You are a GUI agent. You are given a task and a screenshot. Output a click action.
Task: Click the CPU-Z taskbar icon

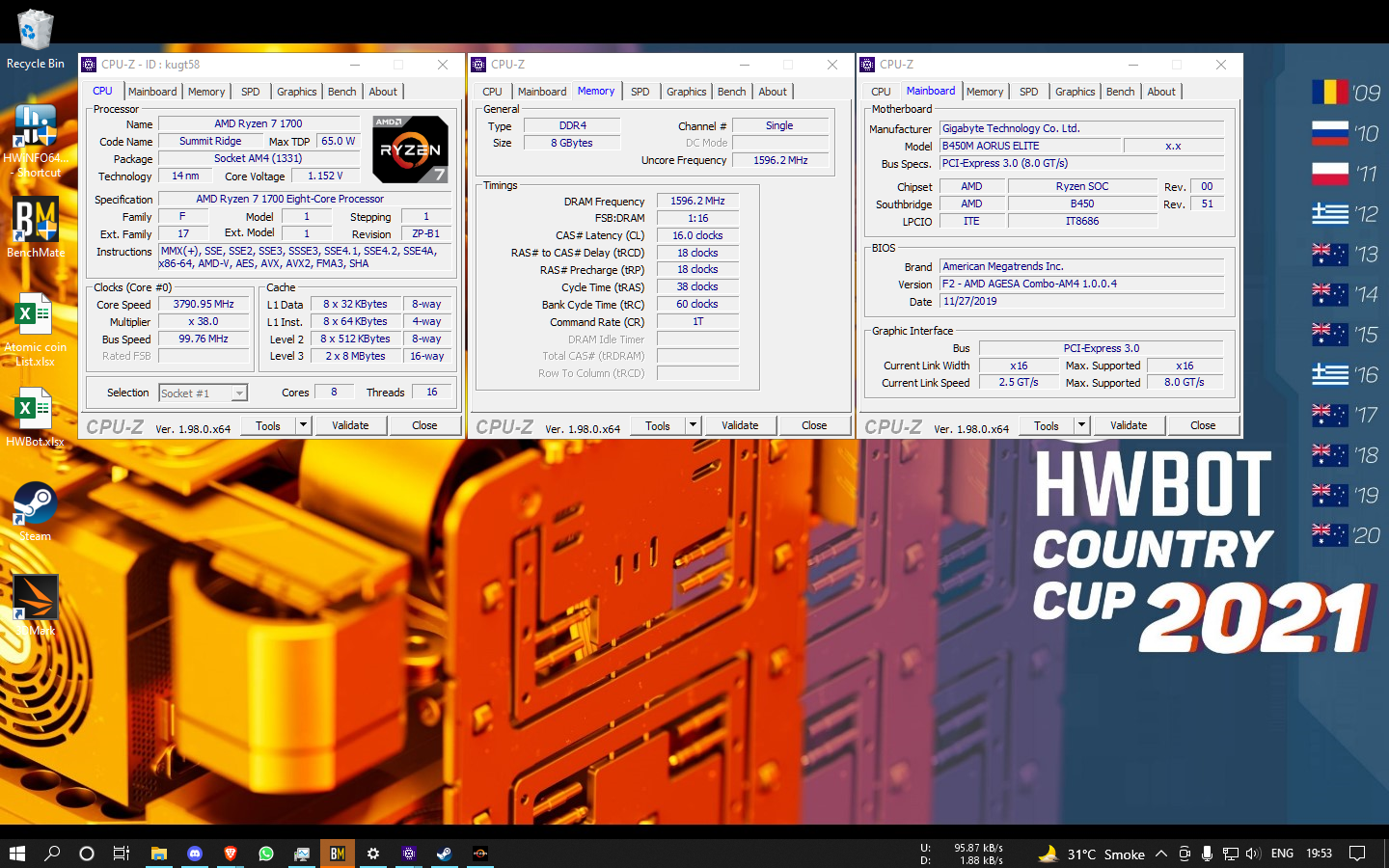click(x=409, y=854)
